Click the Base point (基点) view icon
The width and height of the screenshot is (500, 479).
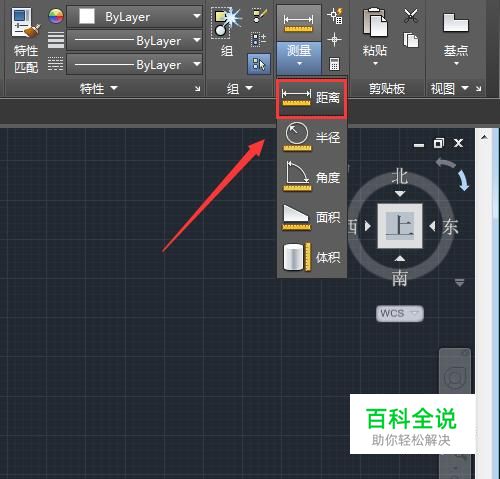(x=456, y=23)
